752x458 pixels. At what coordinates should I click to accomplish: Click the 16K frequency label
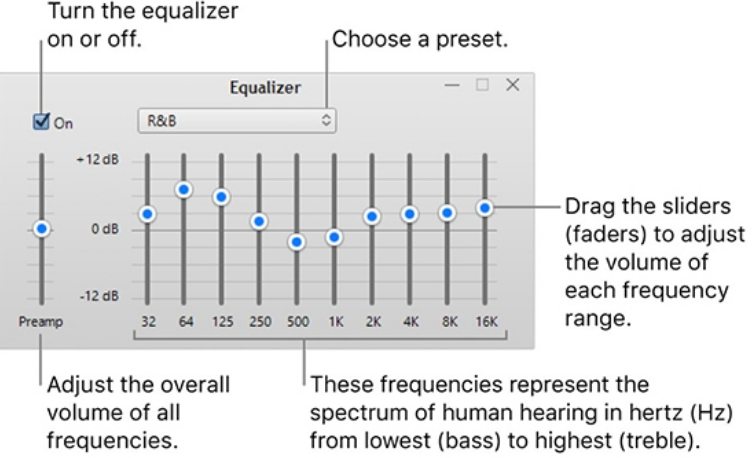click(x=484, y=322)
